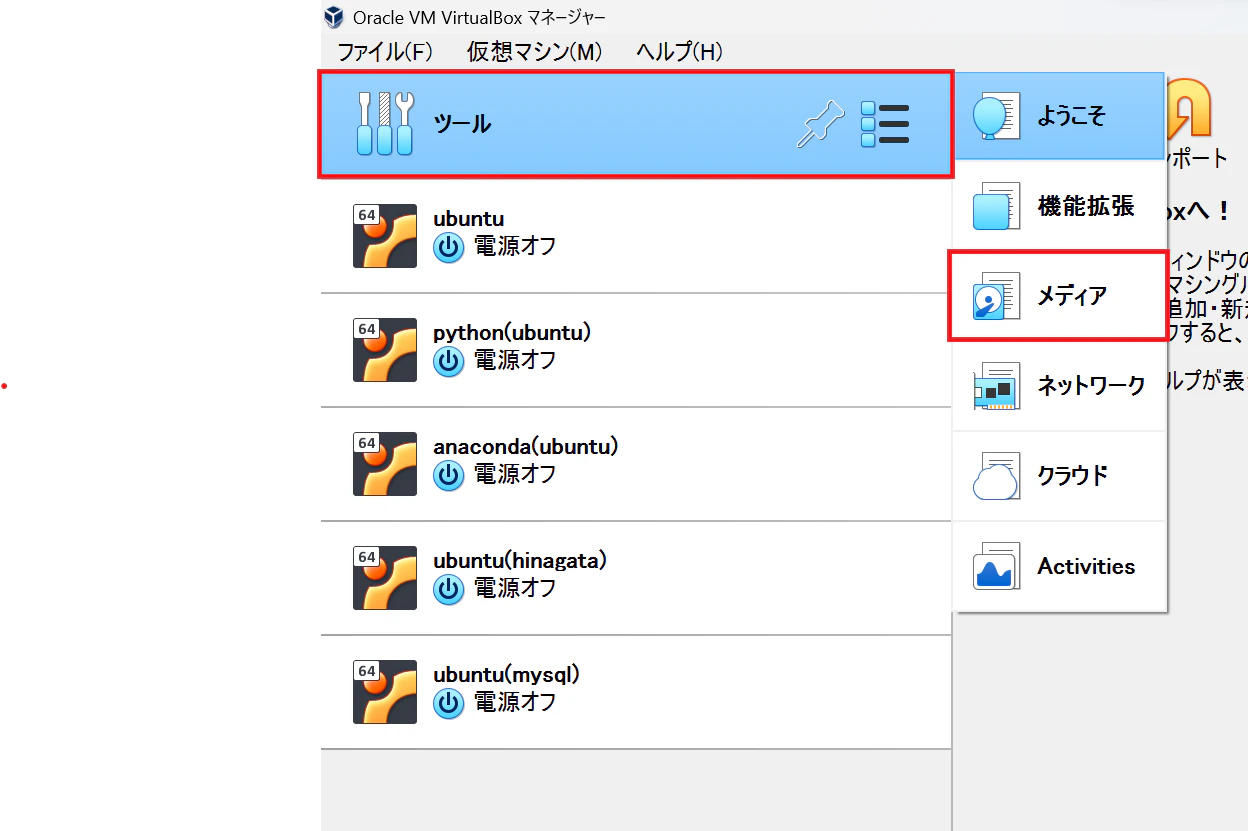Viewport: 1248px width, 831px height.
Task: Click the Tools wrench and screwdriver icon
Action: (x=385, y=124)
